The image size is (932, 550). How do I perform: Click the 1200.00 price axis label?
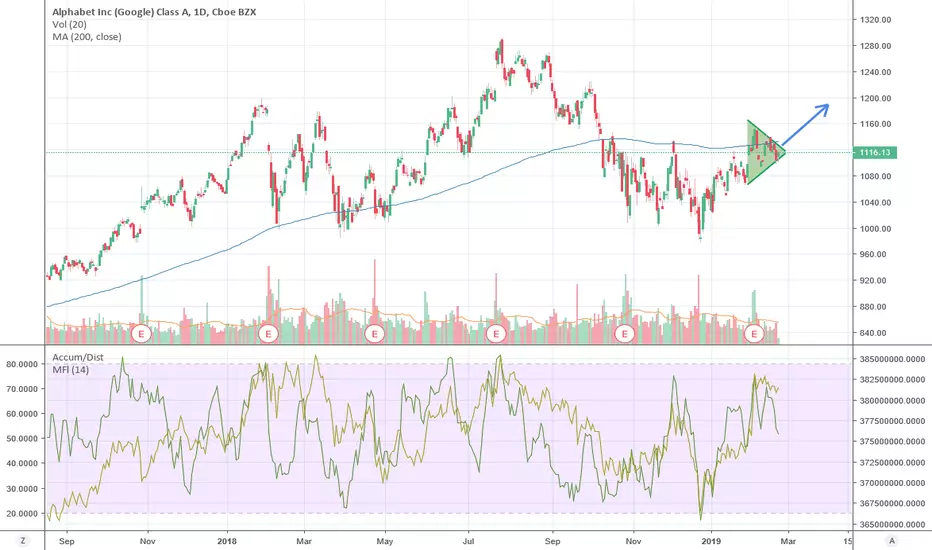(876, 98)
